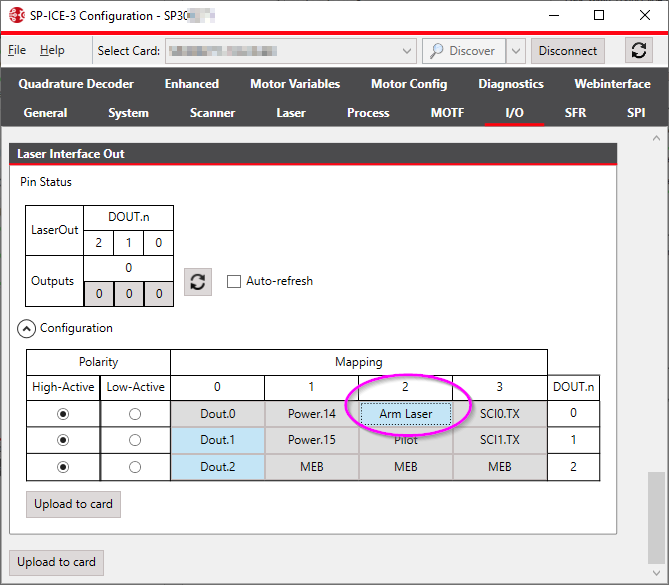The height and width of the screenshot is (585, 669).
Task: Click the Laser Interface Out header
Action: tap(313, 154)
